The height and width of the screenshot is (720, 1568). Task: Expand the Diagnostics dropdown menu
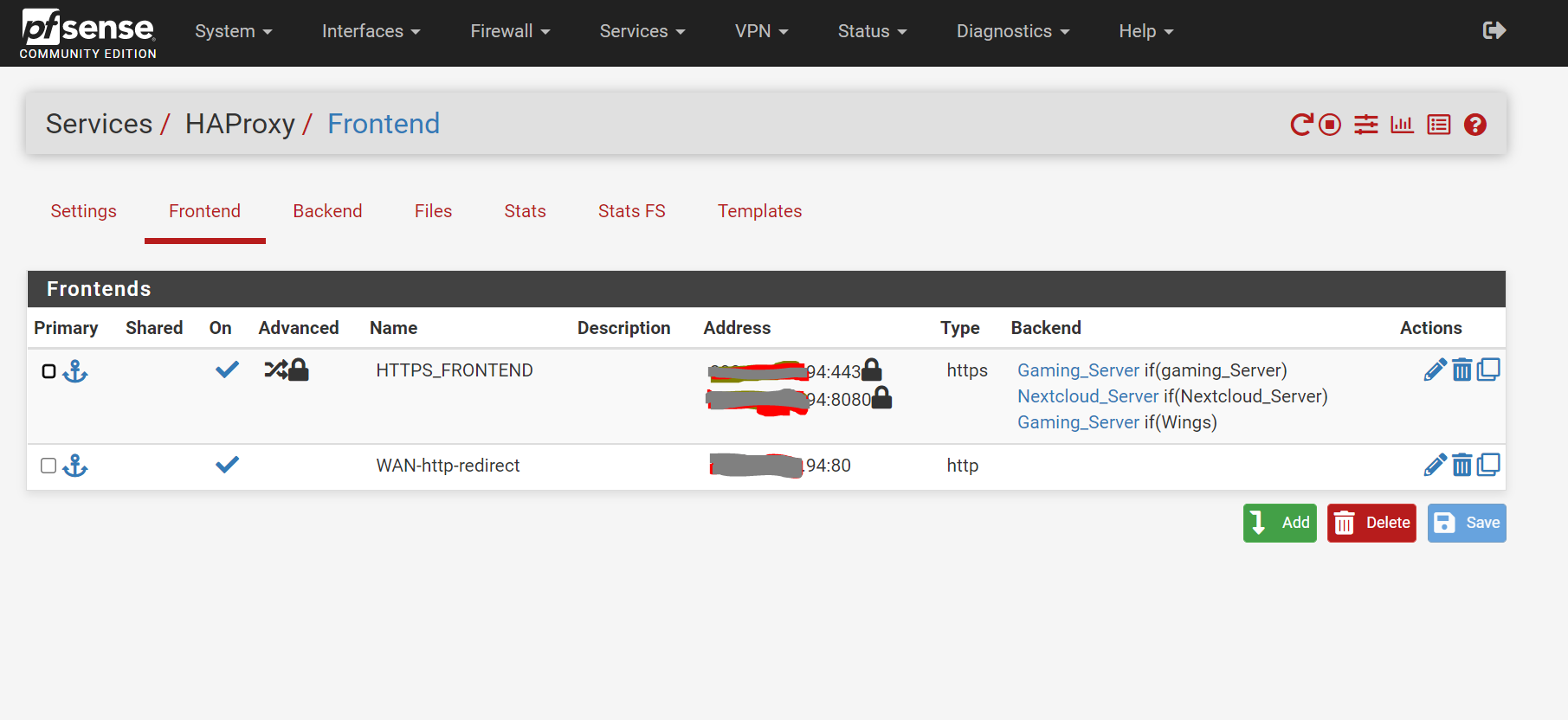tap(1012, 31)
